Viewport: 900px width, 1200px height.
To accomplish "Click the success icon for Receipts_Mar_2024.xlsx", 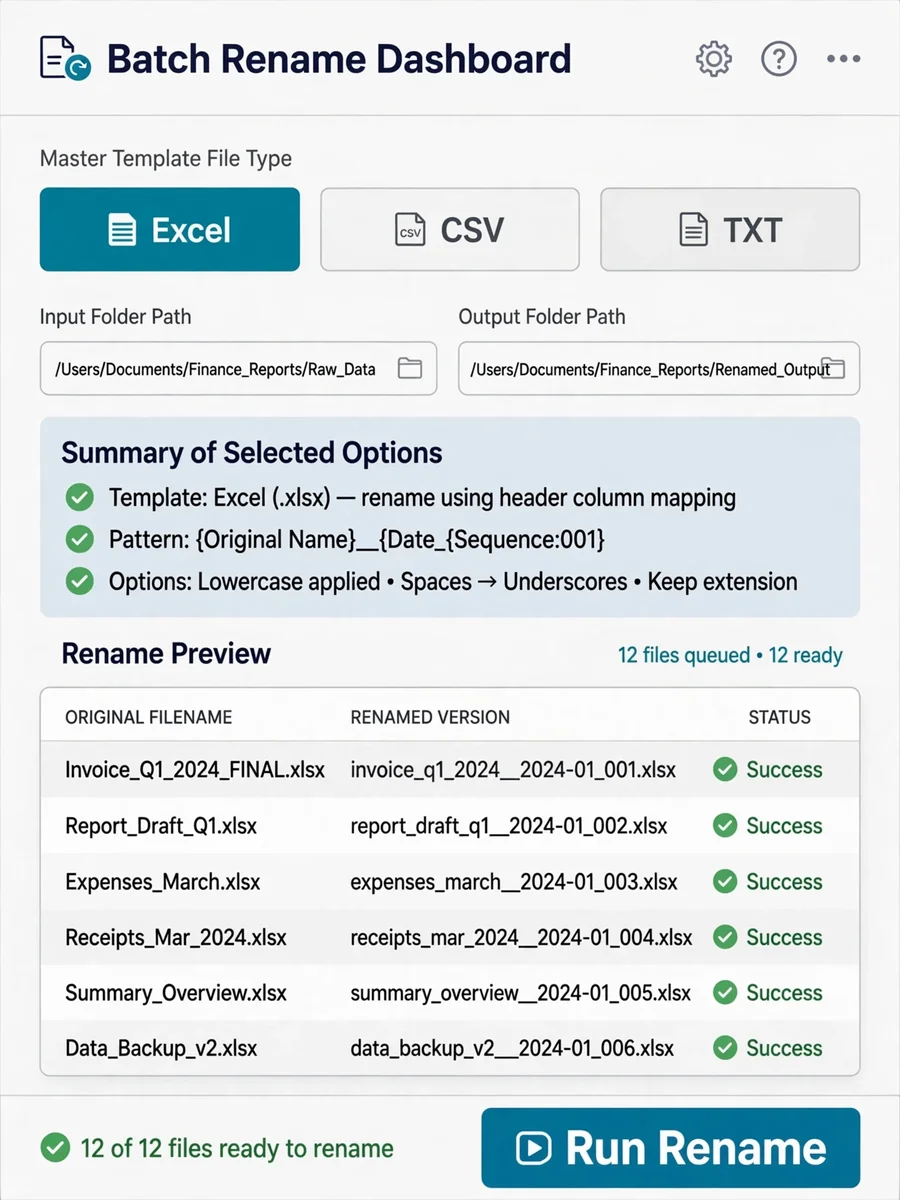I will tap(725, 937).
